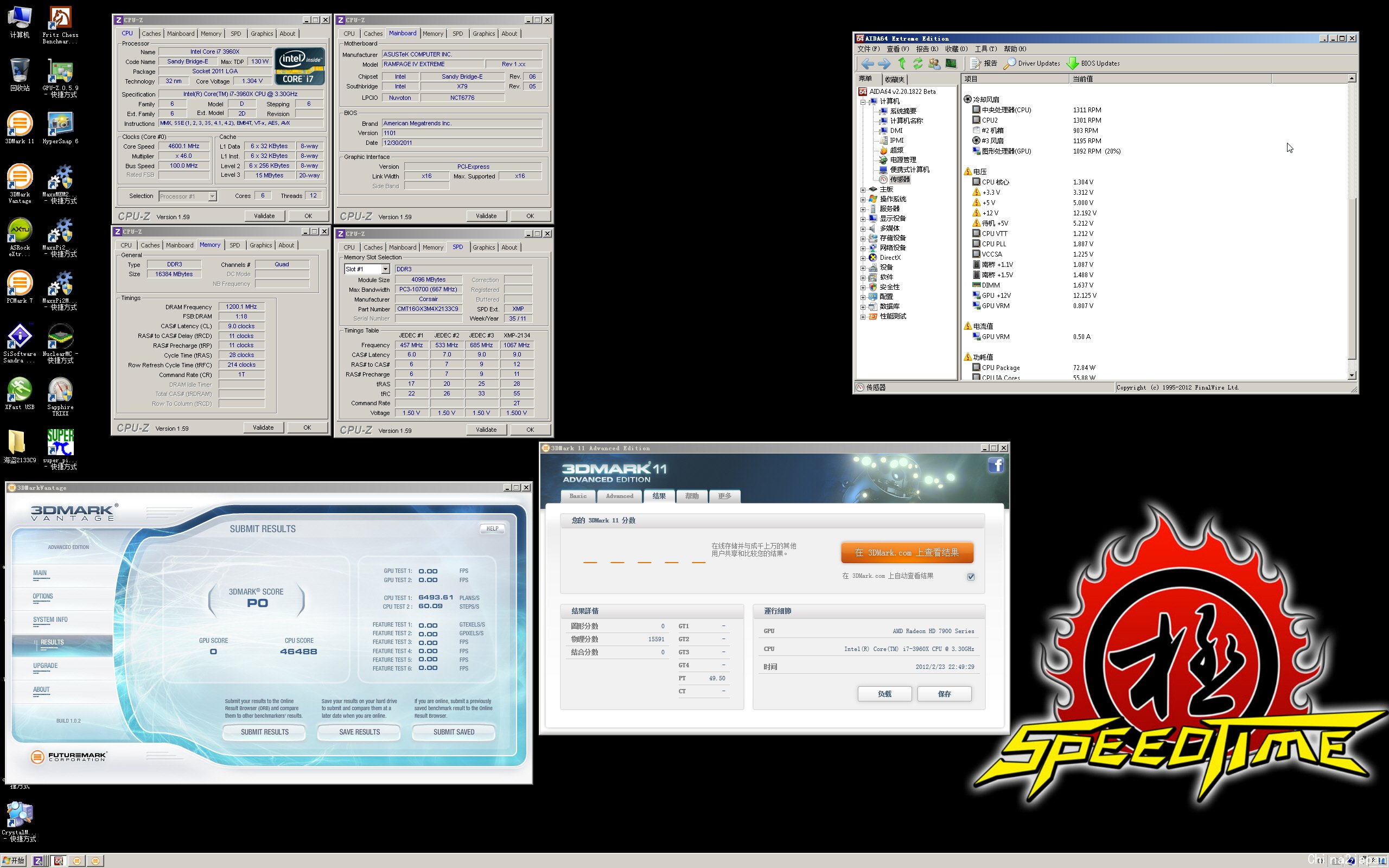Expand the DirectX tree node in AIDA64
This screenshot has width=1389, height=868.
coord(863,258)
